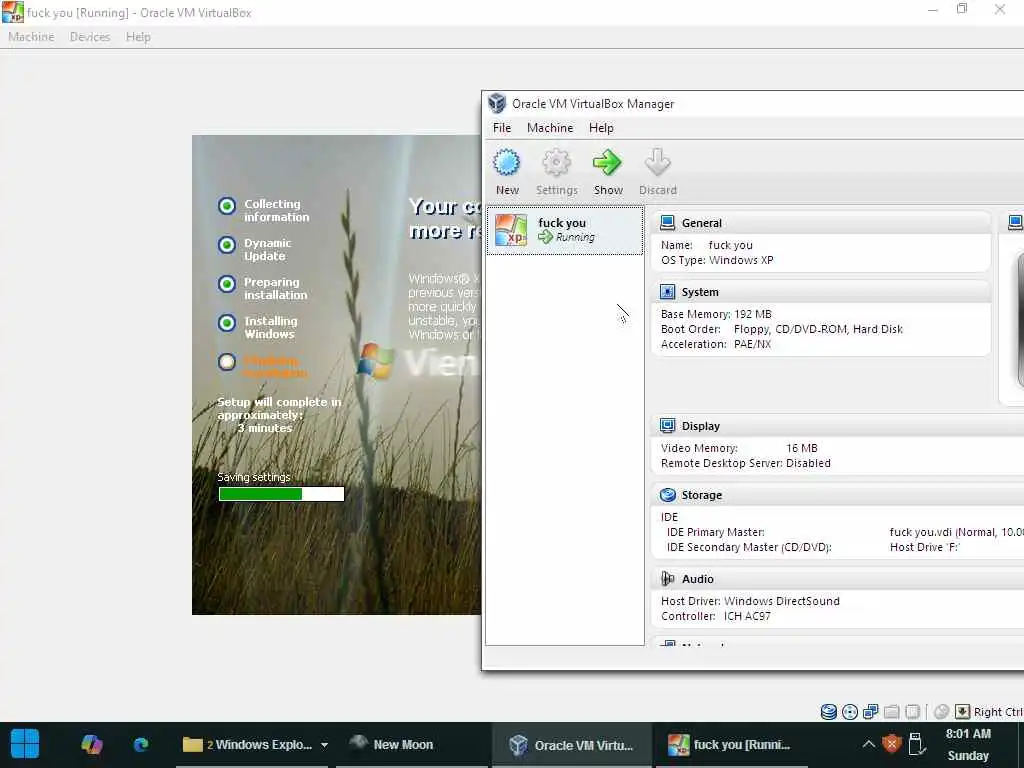Click the XP icon in VM window title bar
Viewport: 1024px width, 768px height.
pos(12,12)
